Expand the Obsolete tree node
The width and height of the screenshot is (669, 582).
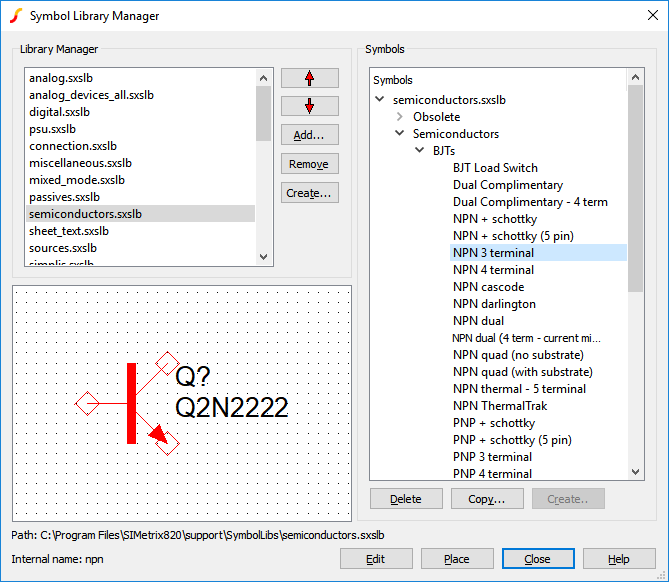(x=400, y=117)
